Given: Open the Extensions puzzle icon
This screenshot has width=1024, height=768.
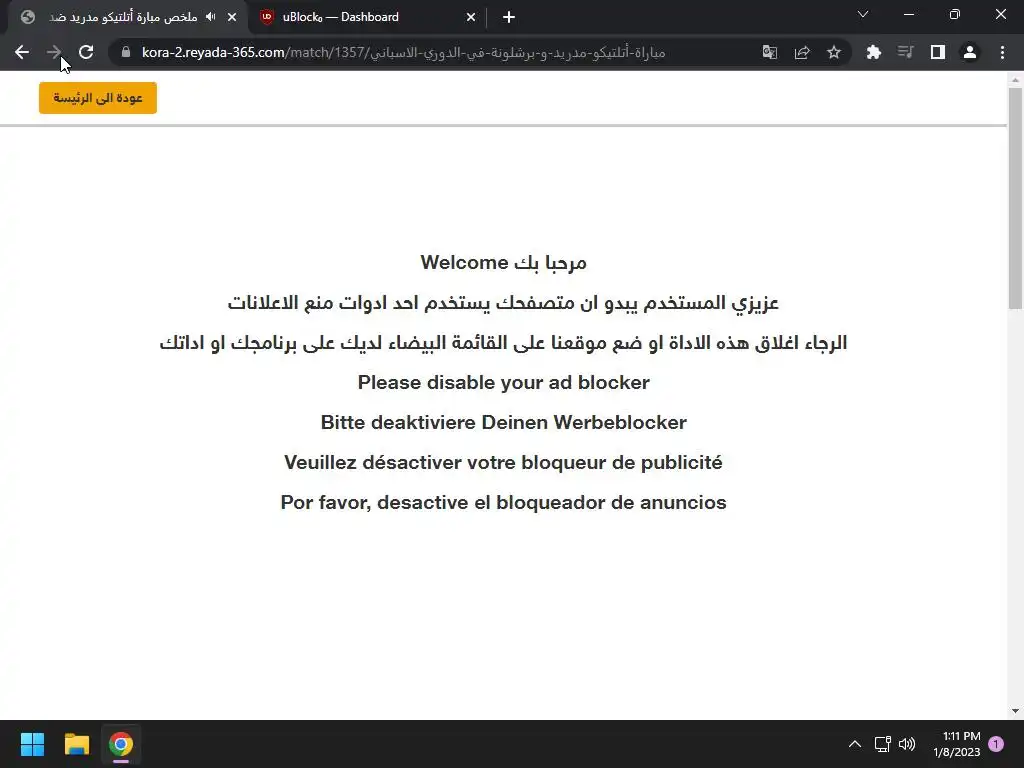Looking at the screenshot, I should tap(874, 52).
